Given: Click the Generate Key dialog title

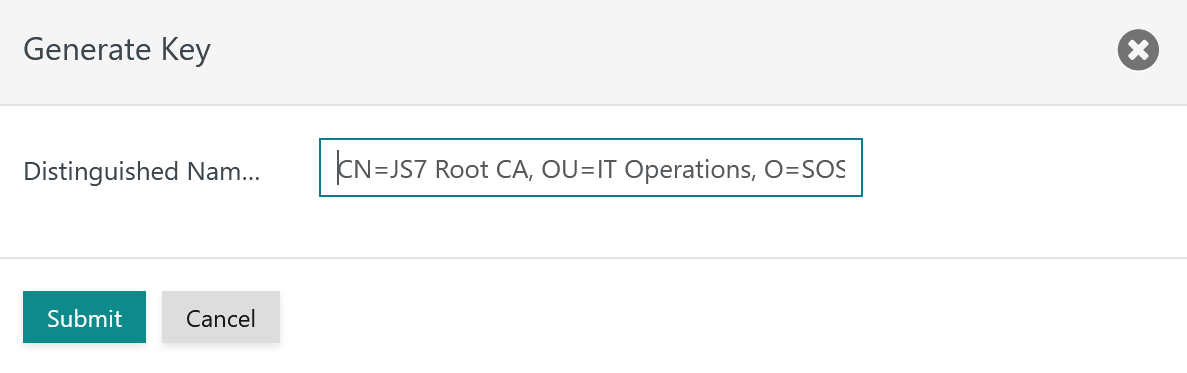Looking at the screenshot, I should point(117,50).
